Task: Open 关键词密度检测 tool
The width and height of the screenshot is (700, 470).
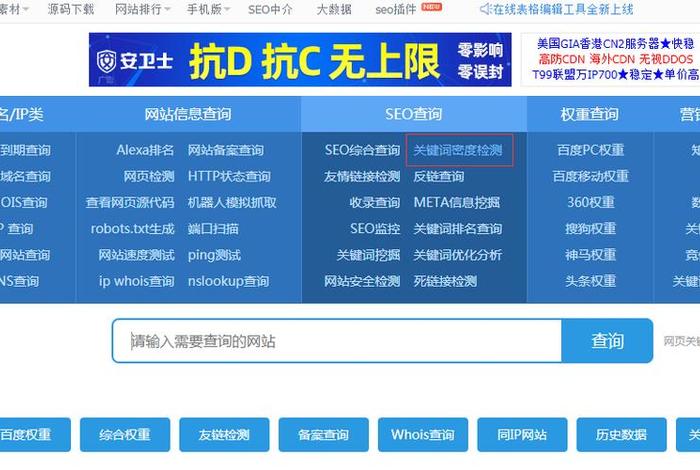Action: click(458, 150)
